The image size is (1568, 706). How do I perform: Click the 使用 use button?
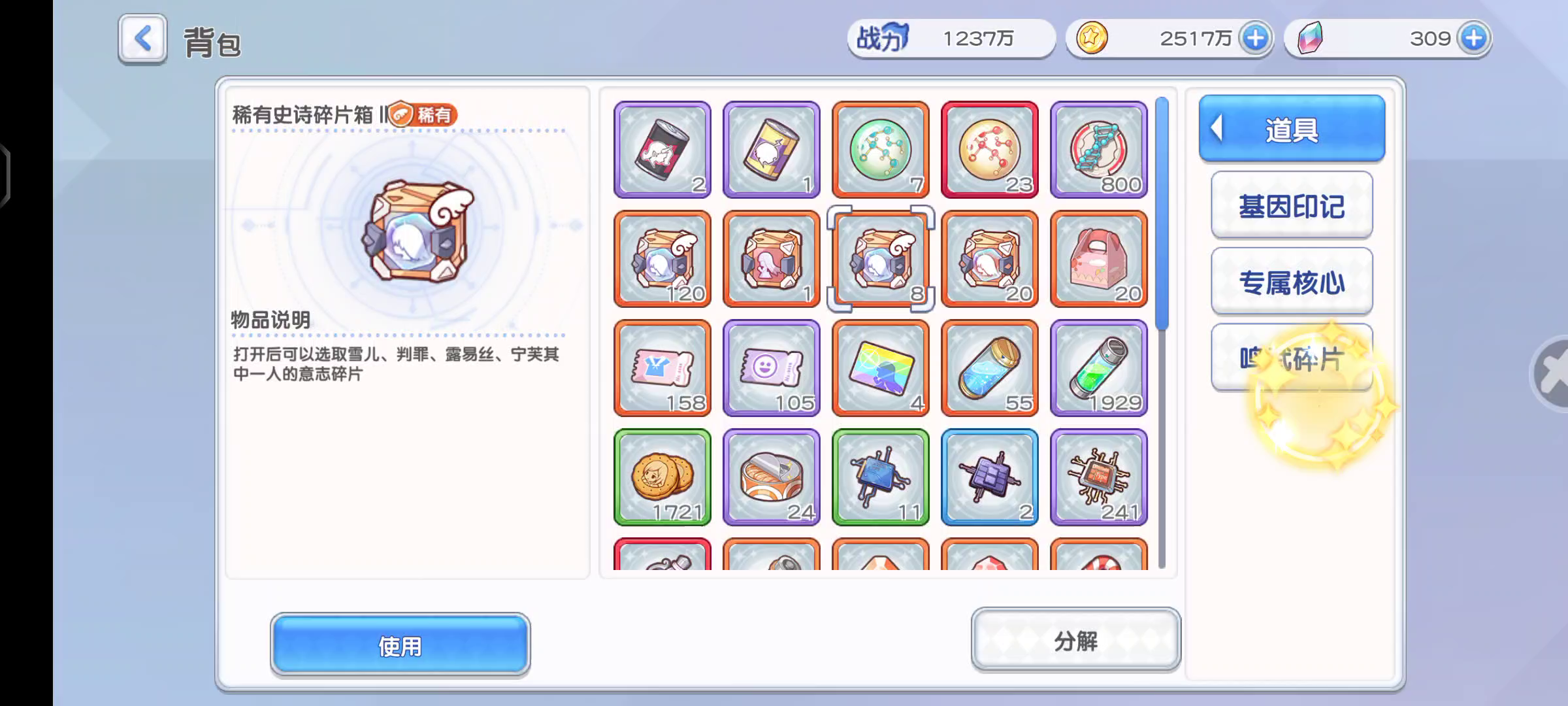(x=400, y=645)
